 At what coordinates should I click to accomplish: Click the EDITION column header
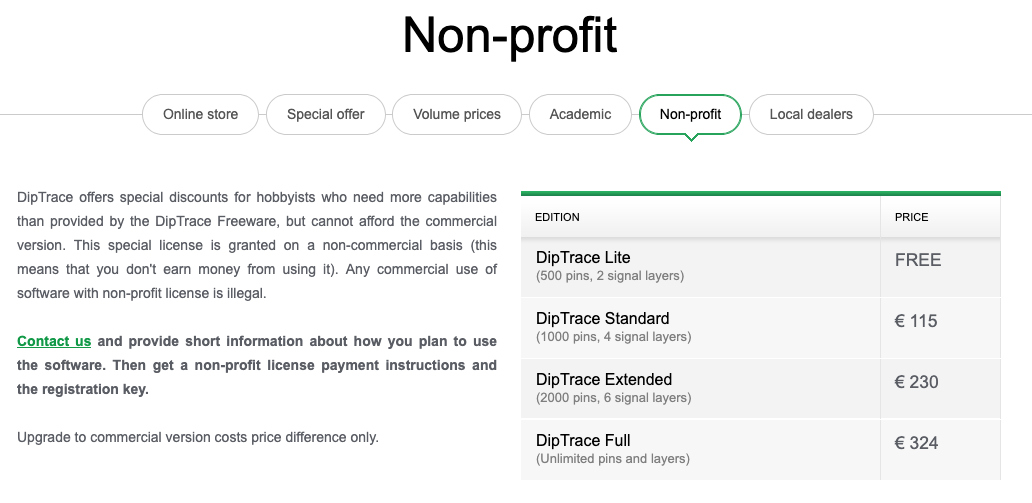click(558, 217)
